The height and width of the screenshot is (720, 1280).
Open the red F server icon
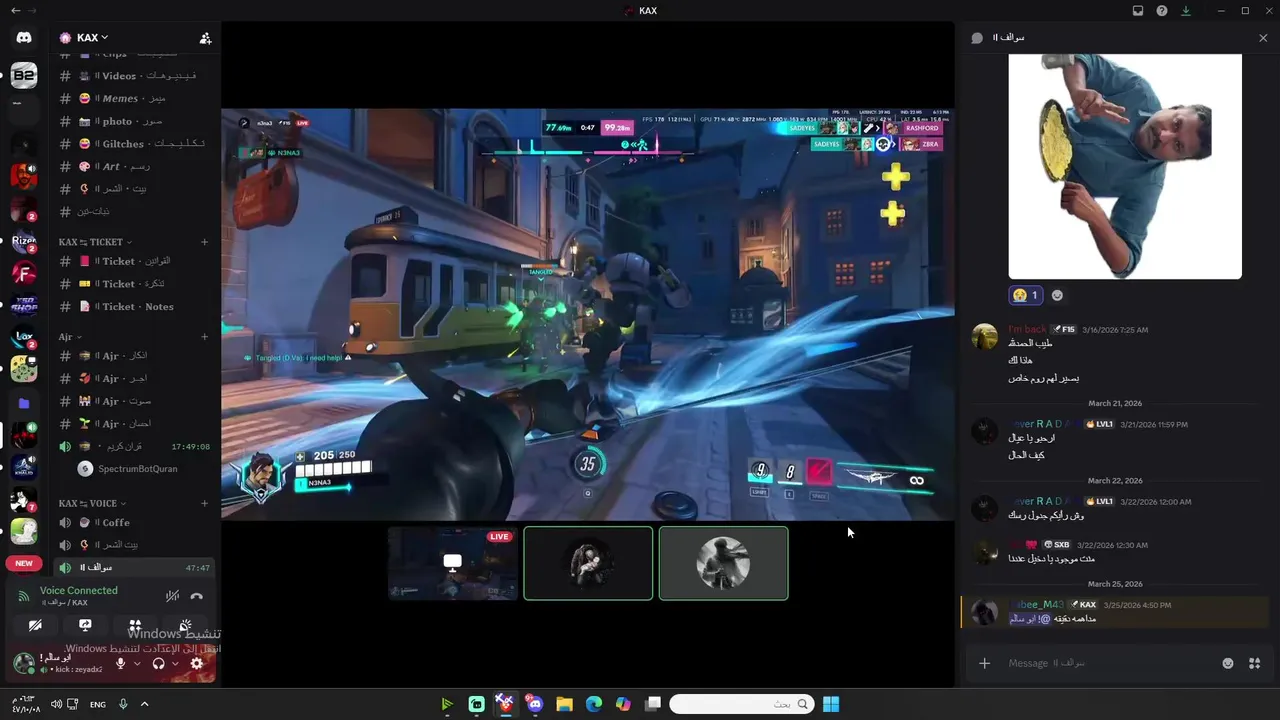click(24, 273)
